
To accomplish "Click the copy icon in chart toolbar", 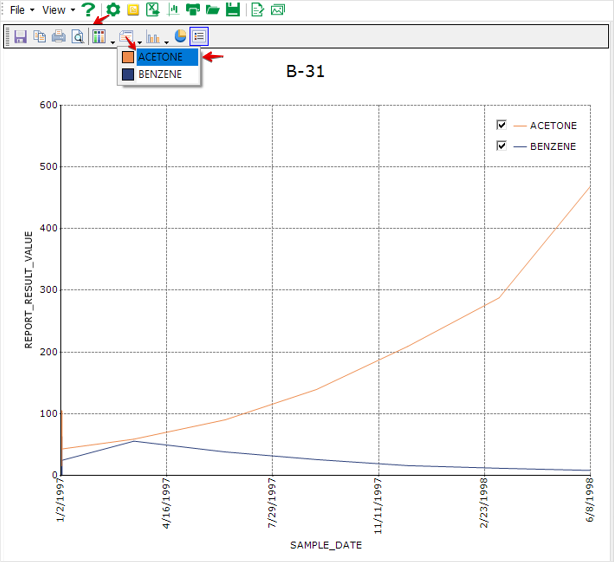I will pyautogui.click(x=39, y=36).
